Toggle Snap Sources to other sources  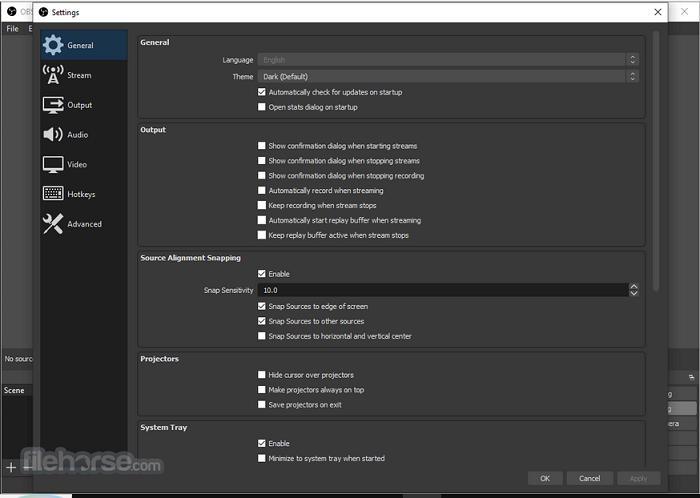tap(262, 321)
